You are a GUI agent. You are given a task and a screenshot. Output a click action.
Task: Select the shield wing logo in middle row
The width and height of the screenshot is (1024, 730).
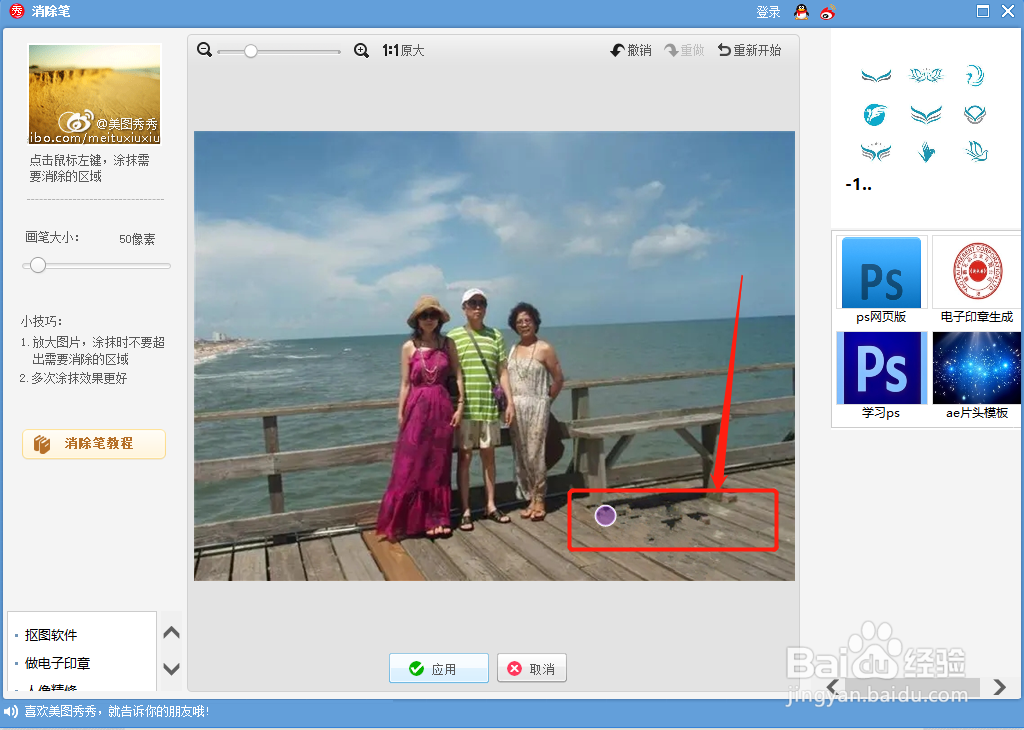975,115
